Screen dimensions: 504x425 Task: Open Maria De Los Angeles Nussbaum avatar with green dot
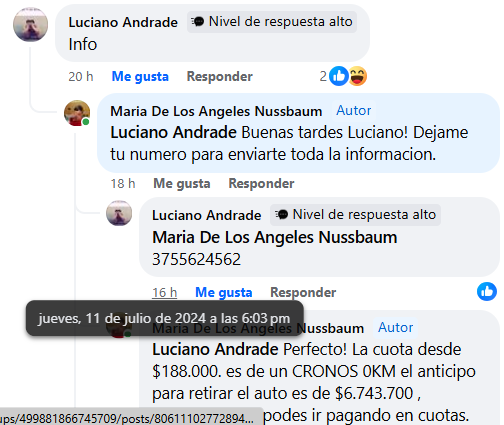point(77,113)
